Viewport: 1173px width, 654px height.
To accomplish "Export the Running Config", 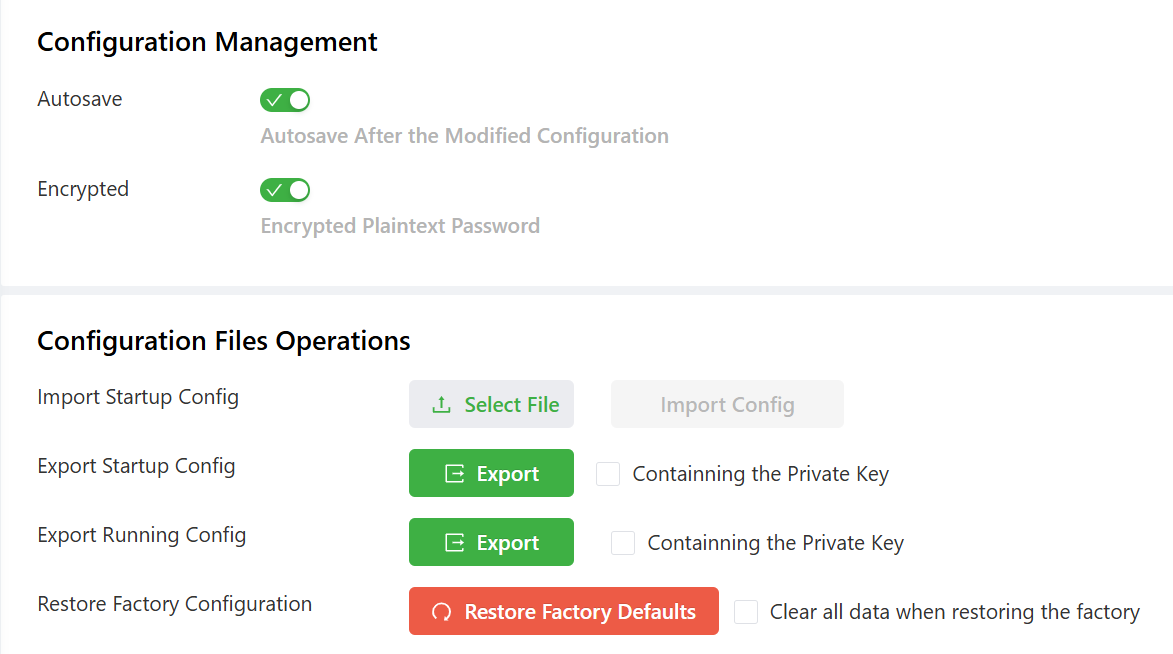I will [491, 543].
